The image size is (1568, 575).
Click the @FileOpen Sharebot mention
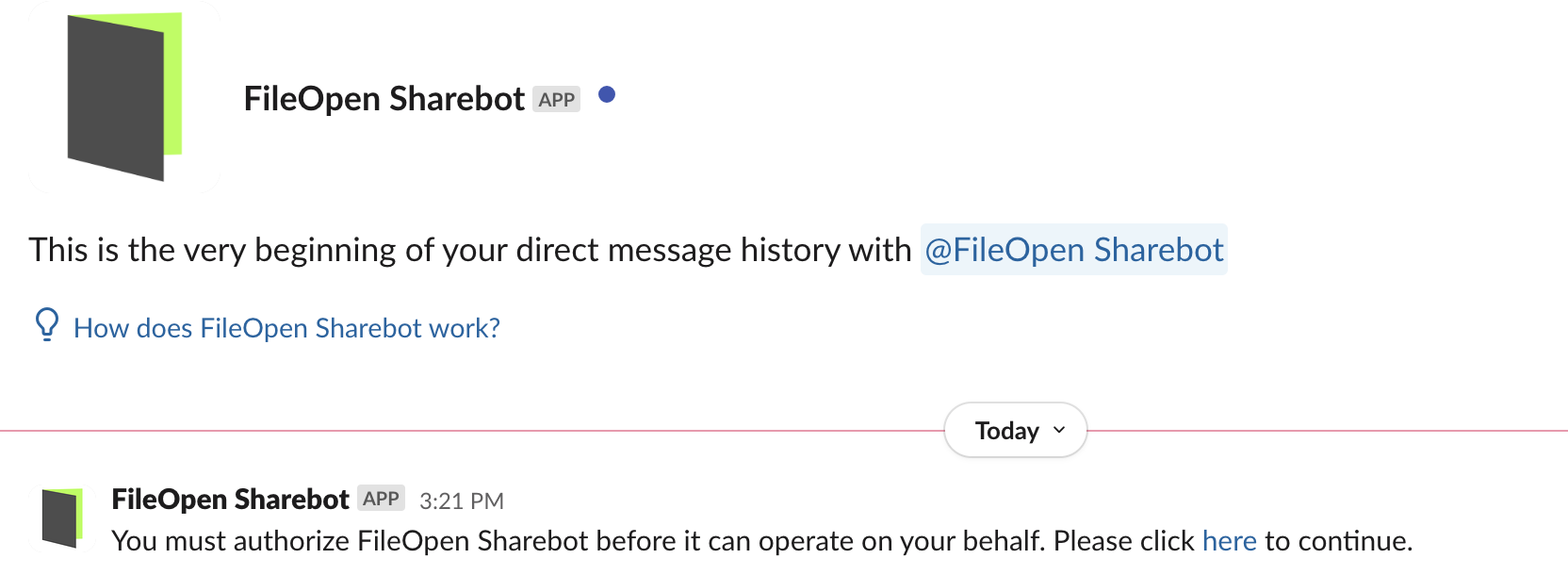click(x=1073, y=249)
